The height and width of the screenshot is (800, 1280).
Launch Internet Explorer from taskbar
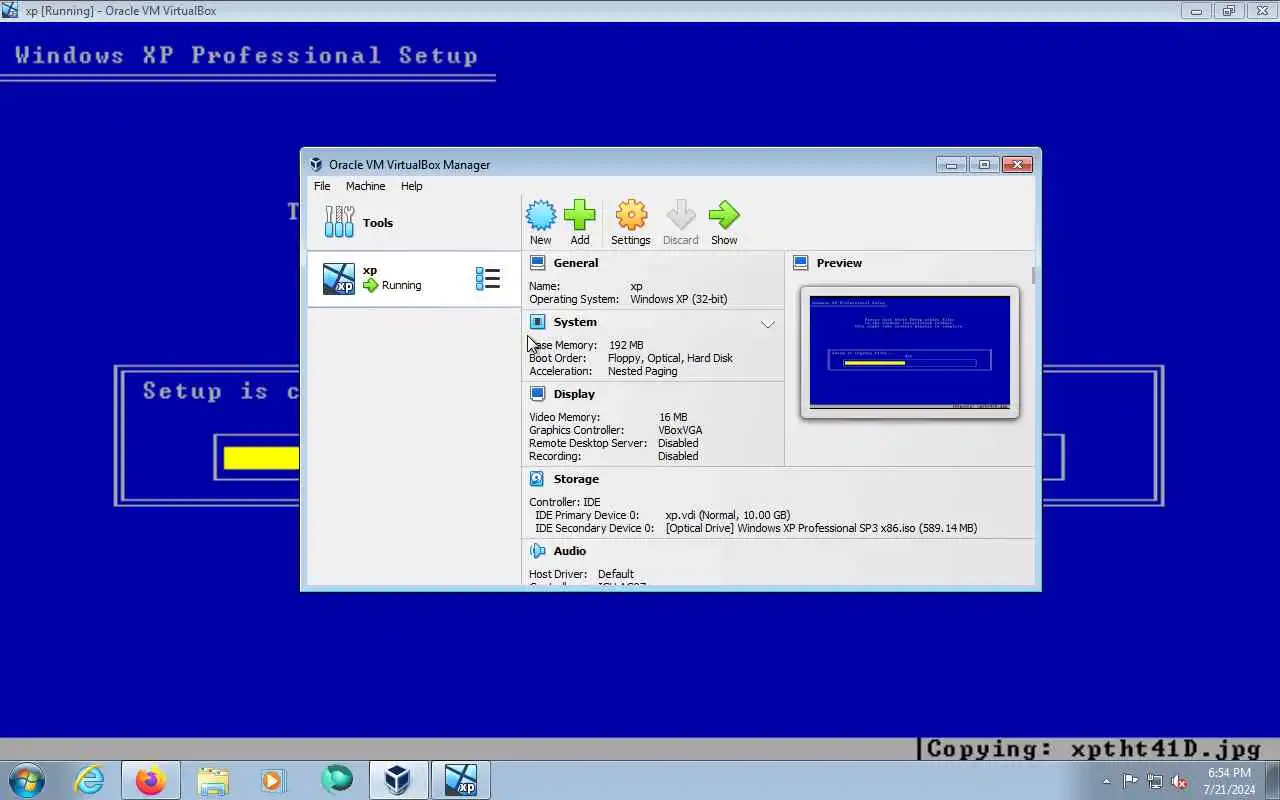coord(89,780)
